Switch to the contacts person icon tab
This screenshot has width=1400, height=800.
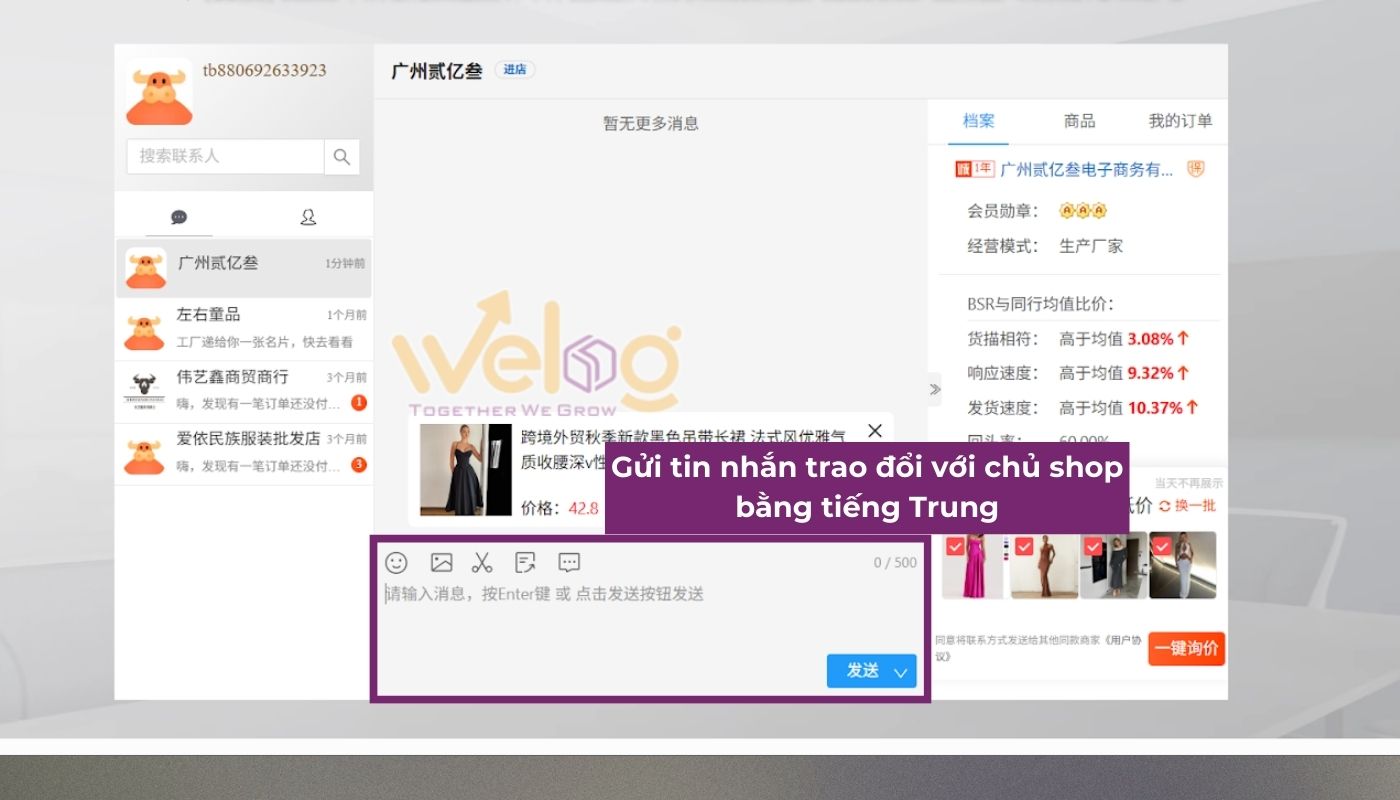tap(308, 217)
